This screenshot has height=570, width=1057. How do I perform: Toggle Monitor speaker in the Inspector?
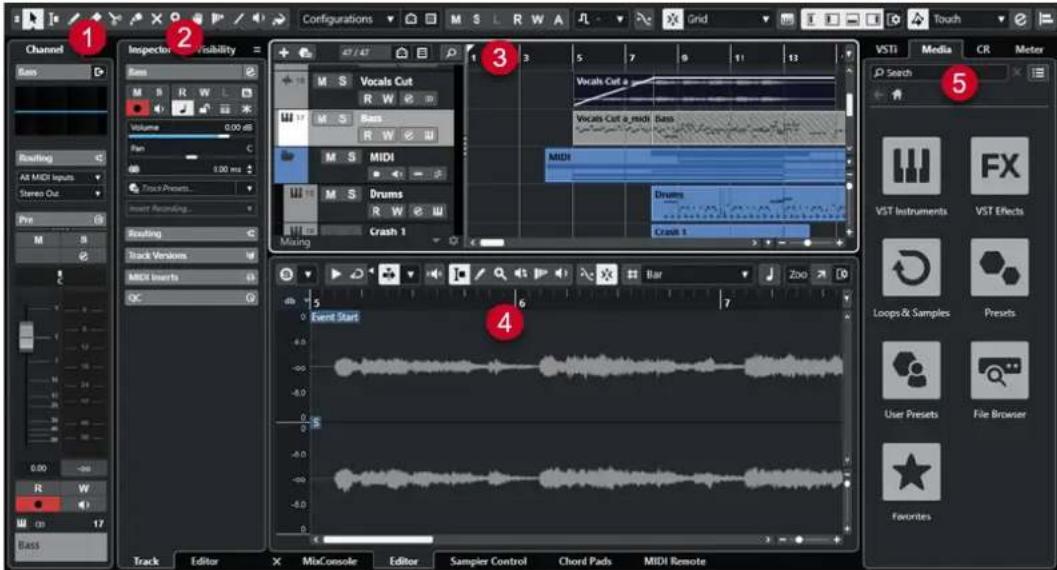point(159,108)
